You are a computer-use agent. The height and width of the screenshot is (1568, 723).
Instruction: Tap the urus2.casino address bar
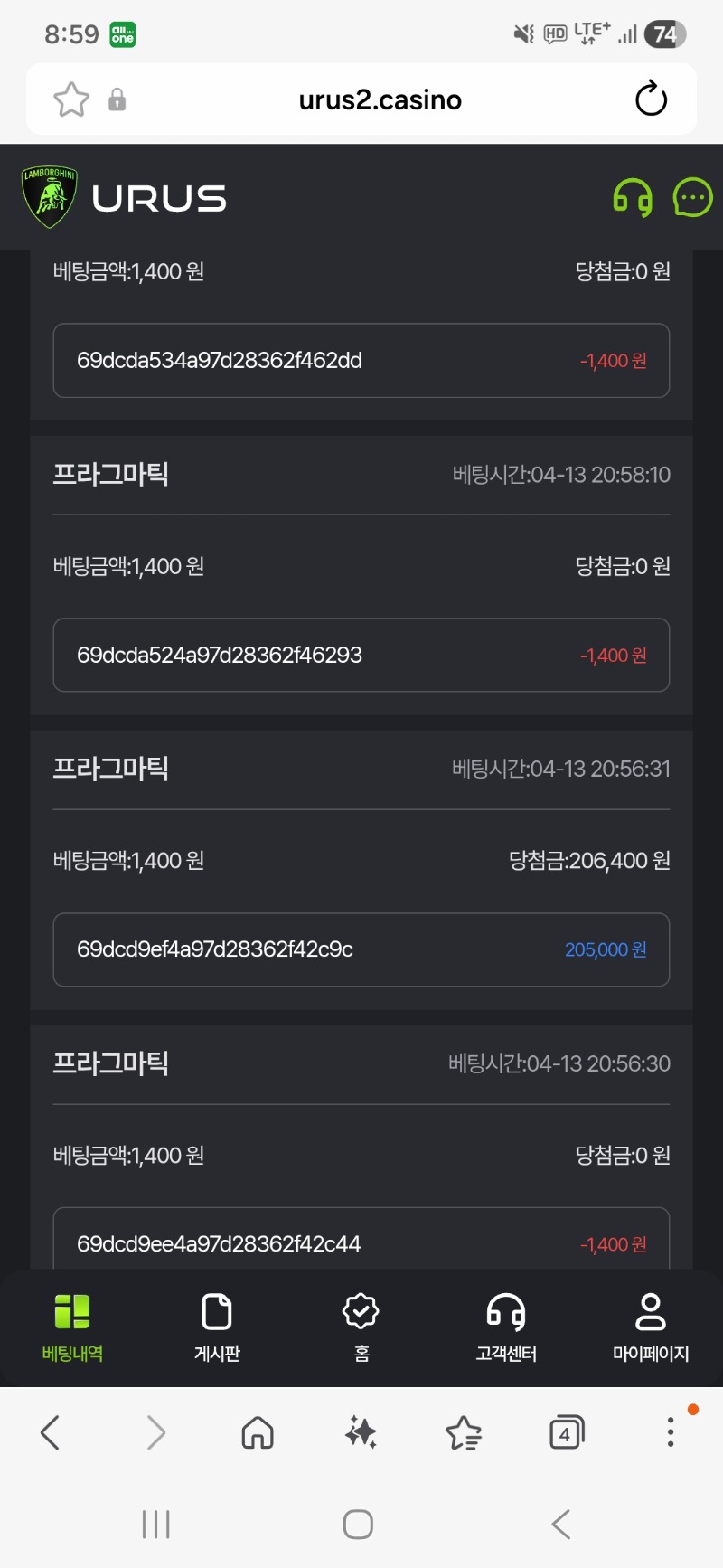point(380,99)
